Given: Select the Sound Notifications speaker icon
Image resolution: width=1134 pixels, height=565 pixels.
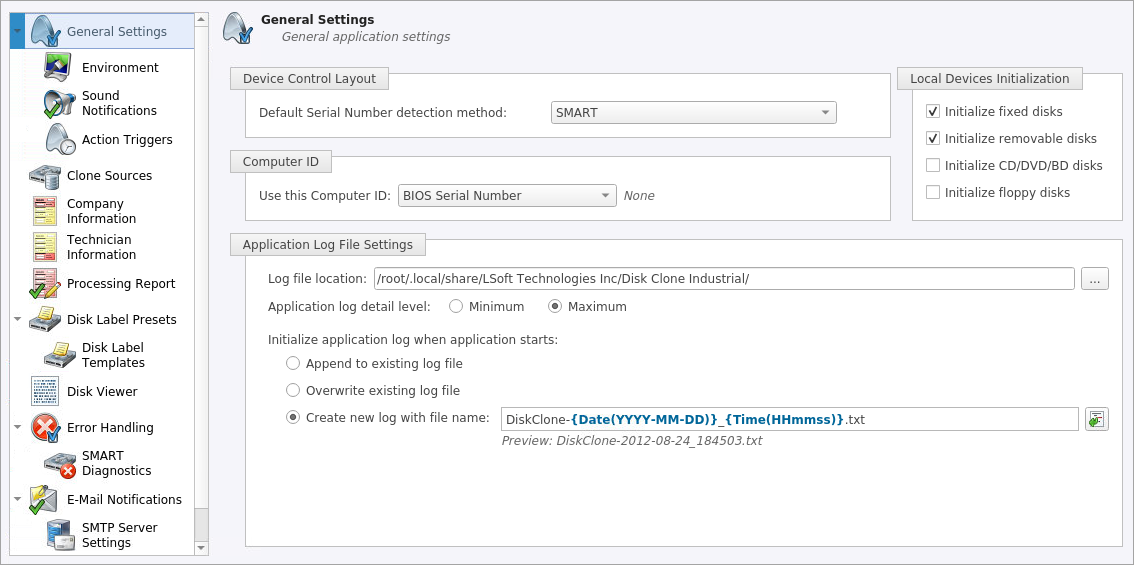Looking at the screenshot, I should coord(59,103).
